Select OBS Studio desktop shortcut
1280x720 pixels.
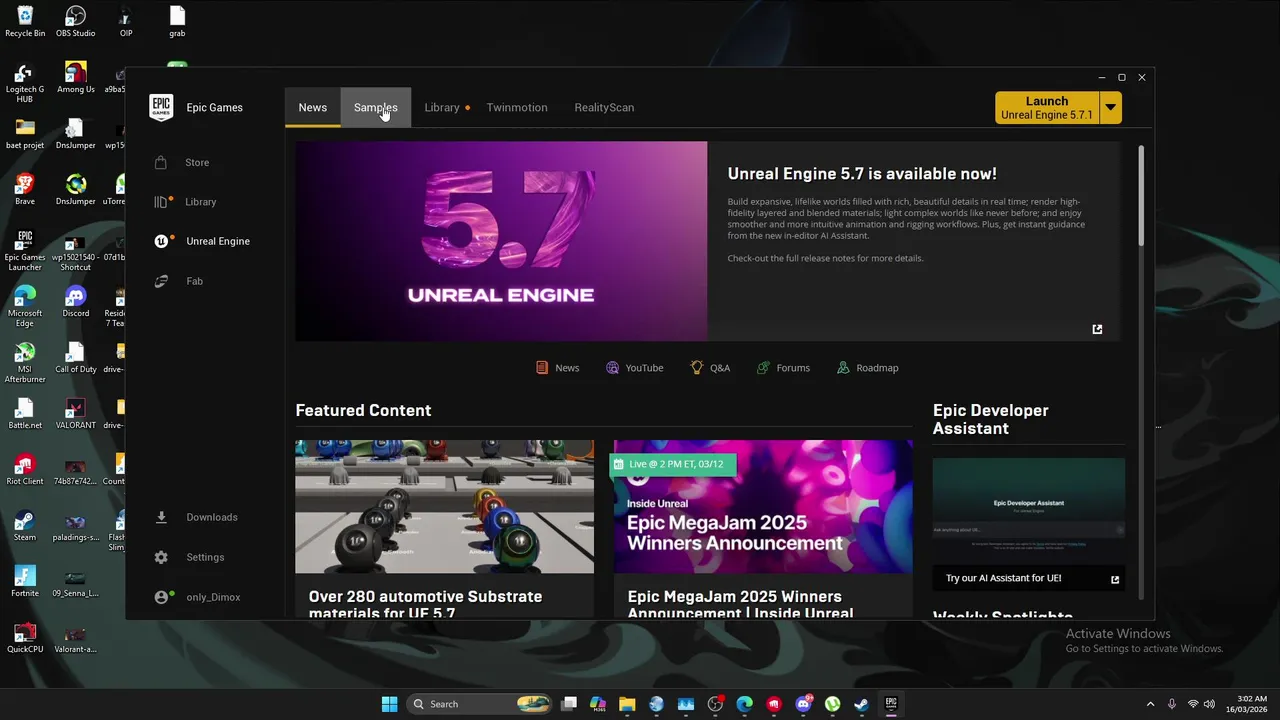click(x=76, y=23)
